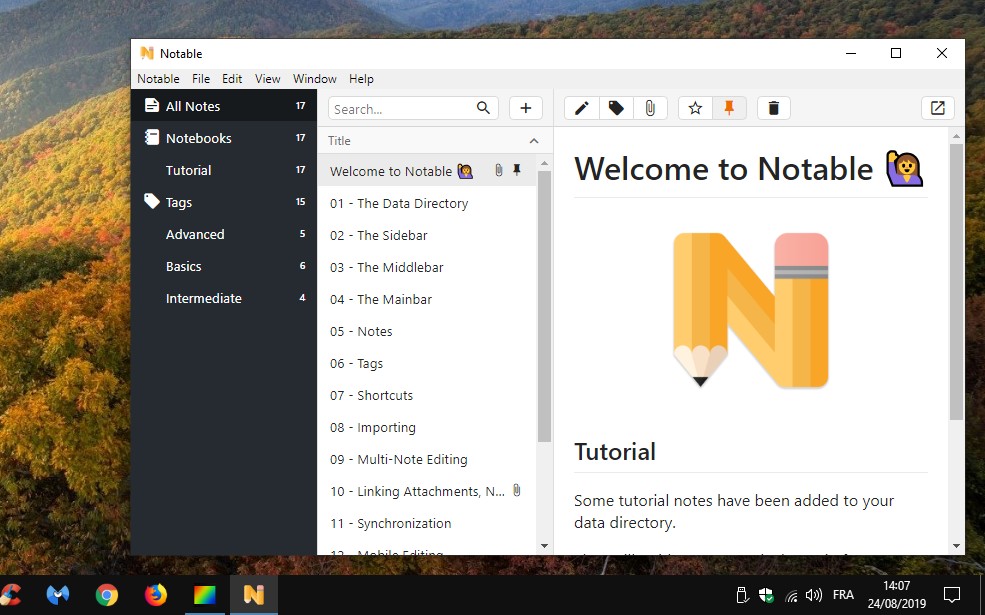The height and width of the screenshot is (615, 985).
Task: Click the pencil Edit note icon
Action: coord(582,108)
